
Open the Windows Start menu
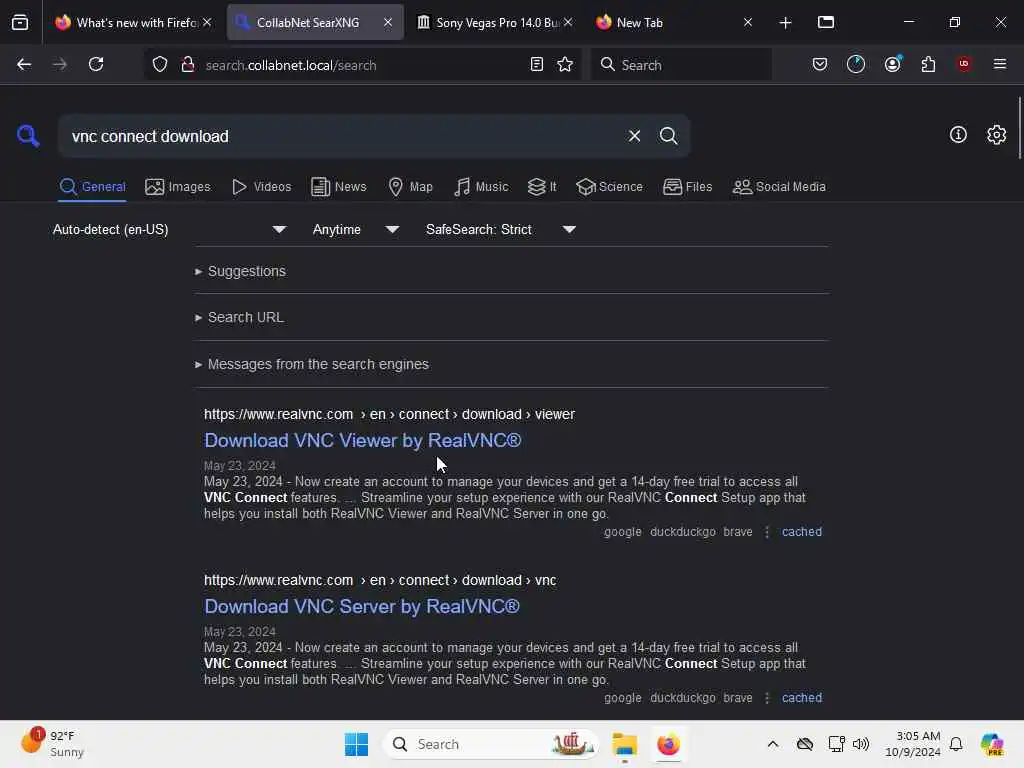click(x=357, y=744)
